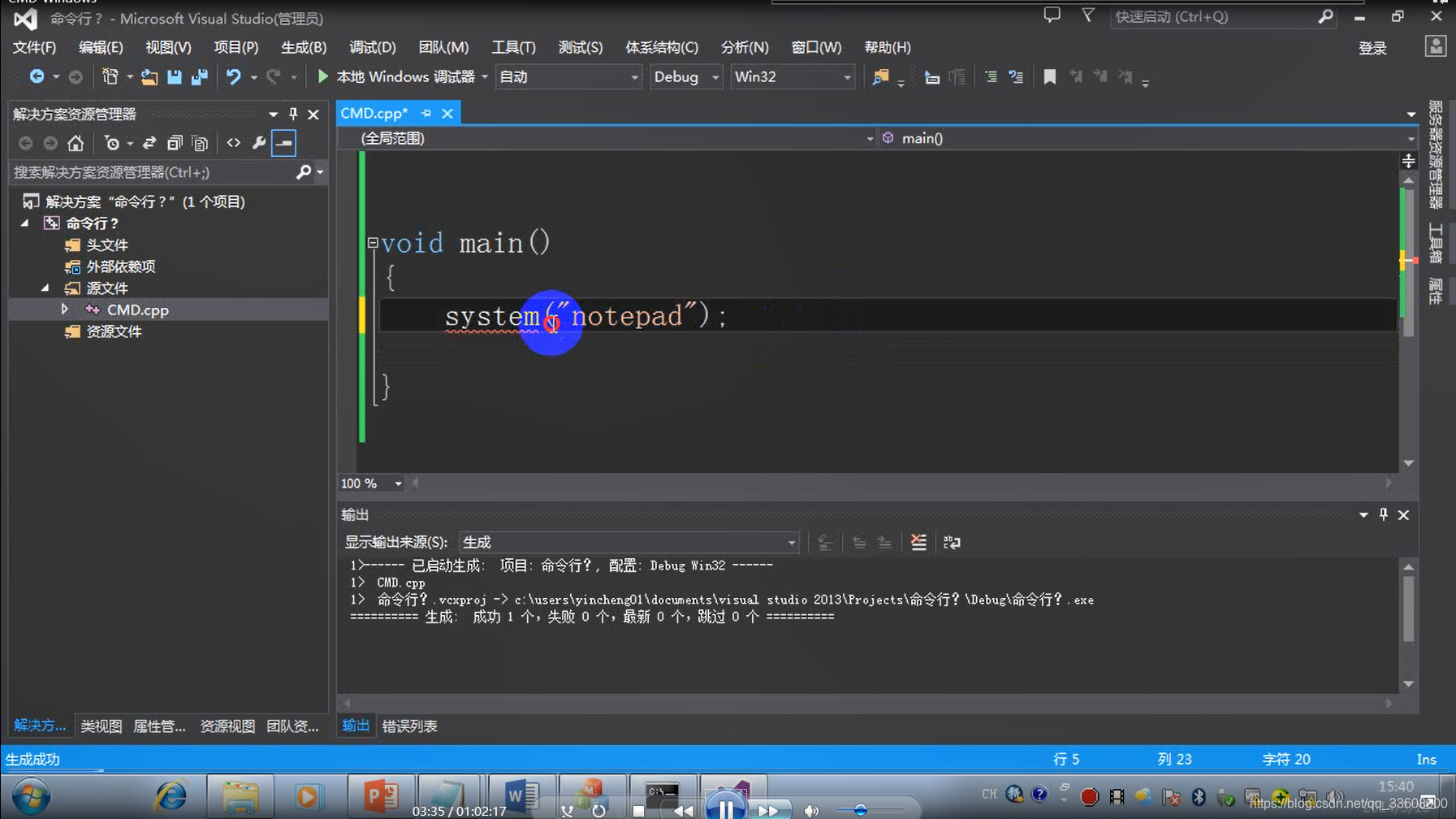Screen dimensions: 1456x819
Task: Go to Solution Explorer home view
Action: 76,143
